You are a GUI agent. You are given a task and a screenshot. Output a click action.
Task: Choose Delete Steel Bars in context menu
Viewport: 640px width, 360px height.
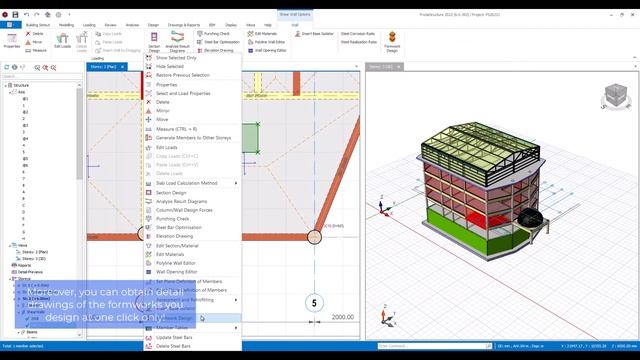(x=192, y=346)
